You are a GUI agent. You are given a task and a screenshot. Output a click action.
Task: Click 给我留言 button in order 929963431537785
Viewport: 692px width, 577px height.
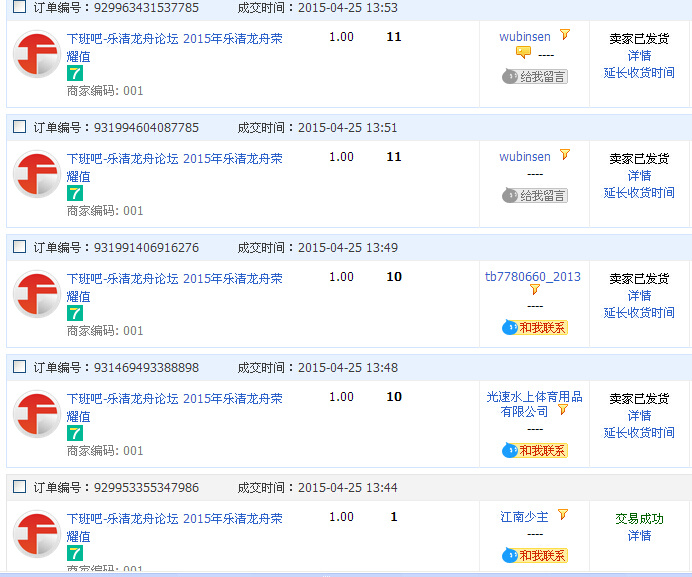pos(535,77)
